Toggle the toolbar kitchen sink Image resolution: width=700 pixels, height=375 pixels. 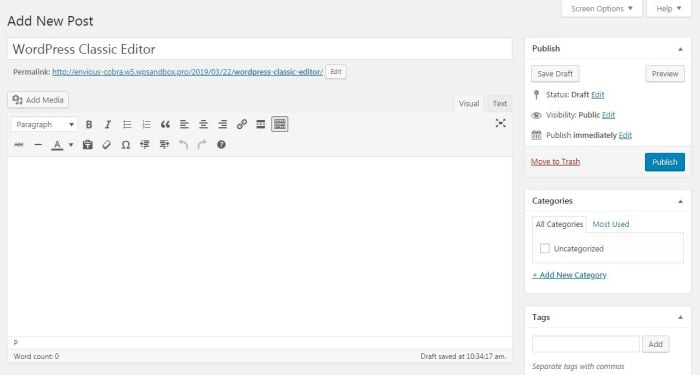[280, 125]
